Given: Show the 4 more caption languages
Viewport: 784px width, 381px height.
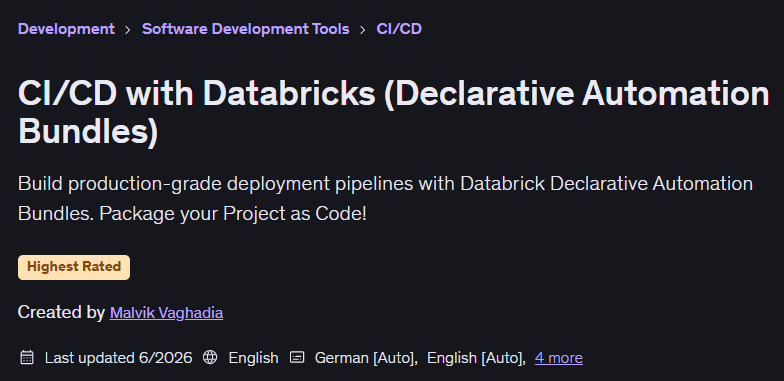Looking at the screenshot, I should (558, 358).
